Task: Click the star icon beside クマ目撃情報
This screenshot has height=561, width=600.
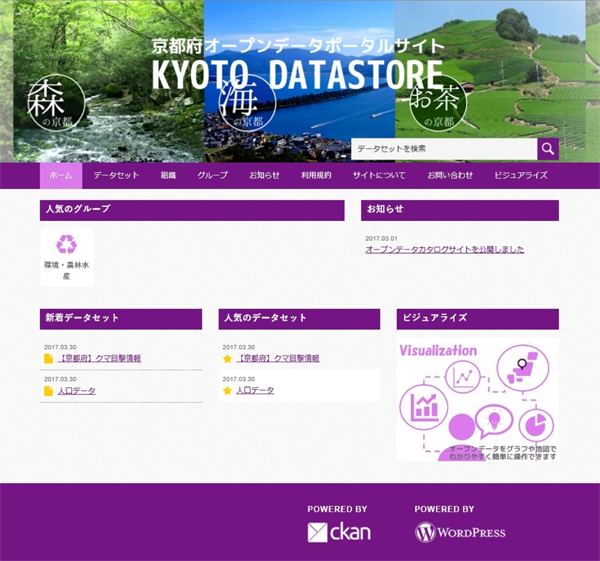Action: (227, 359)
